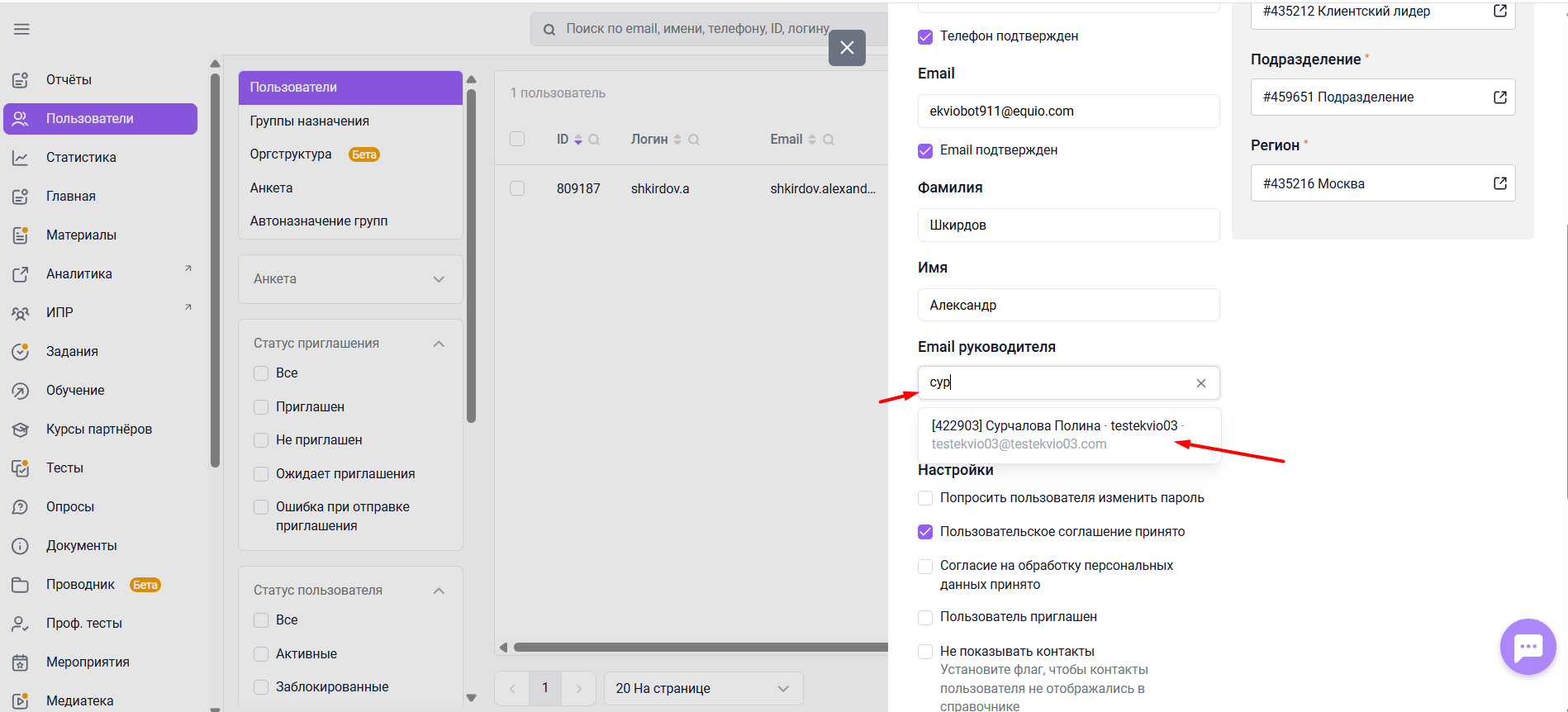This screenshot has height=712, width=1568.
Task: Collapse the Статус приглашения section
Action: [439, 344]
